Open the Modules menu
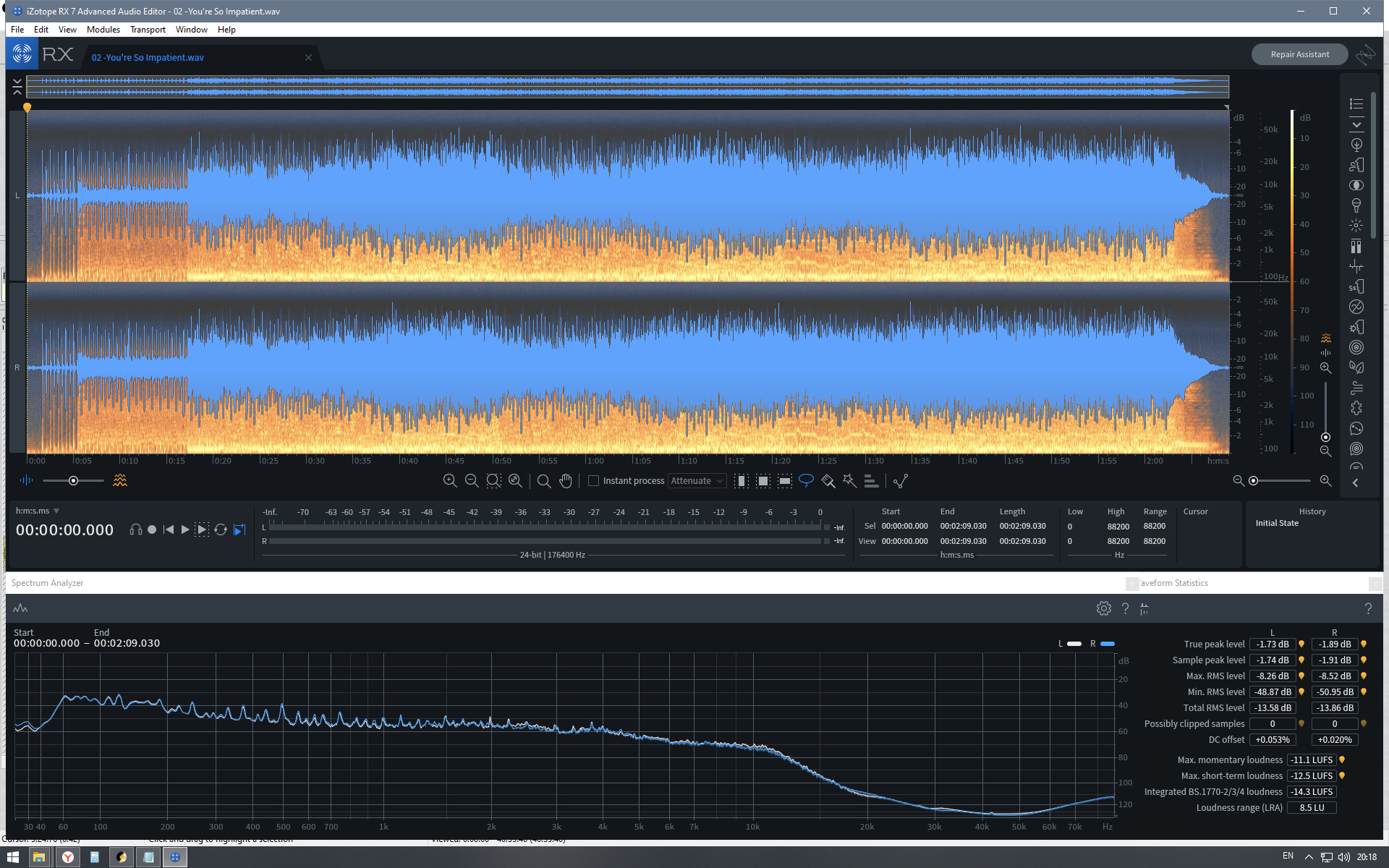Viewport: 1389px width, 868px height. (103, 30)
